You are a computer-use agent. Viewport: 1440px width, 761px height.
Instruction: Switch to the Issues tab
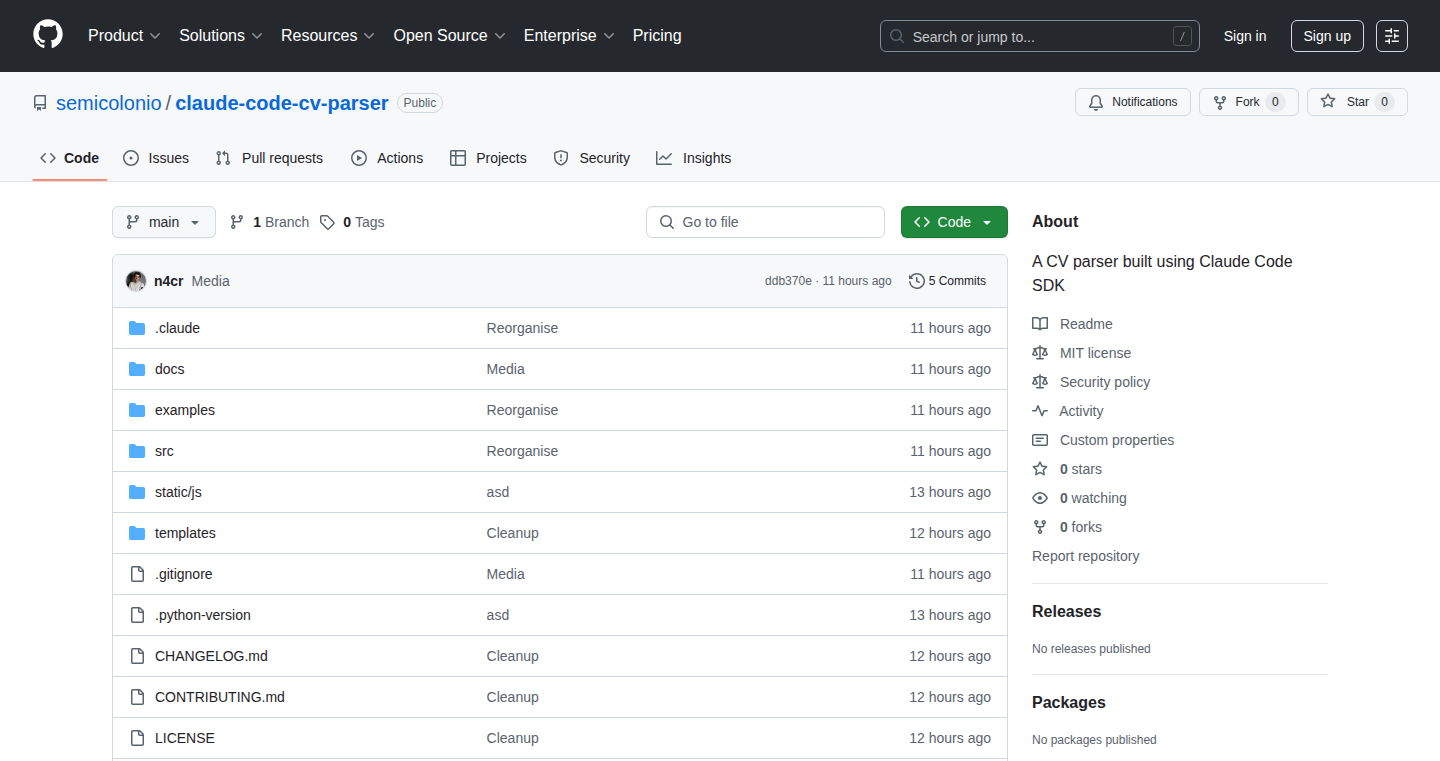[156, 158]
